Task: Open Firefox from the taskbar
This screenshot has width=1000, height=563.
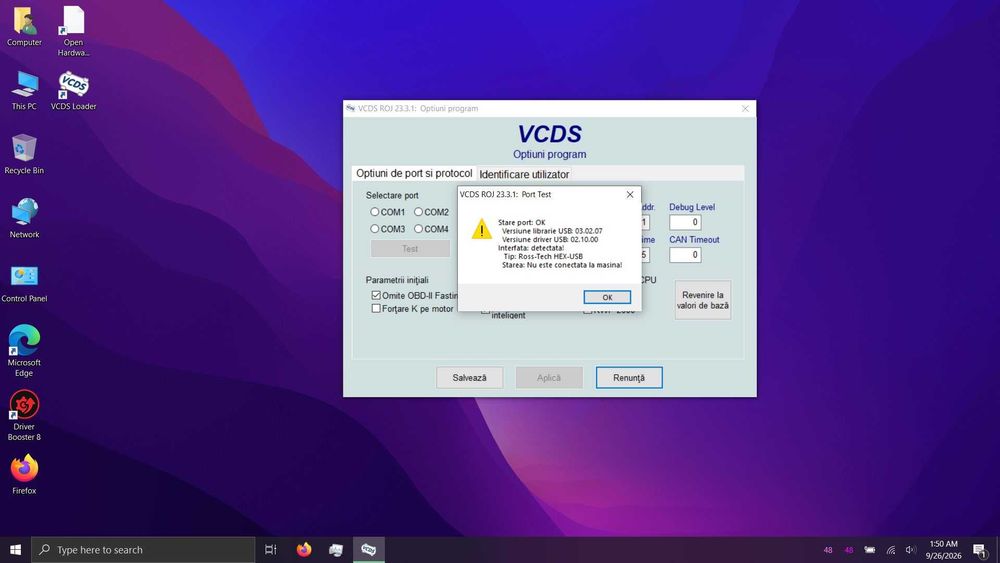Action: tap(304, 550)
